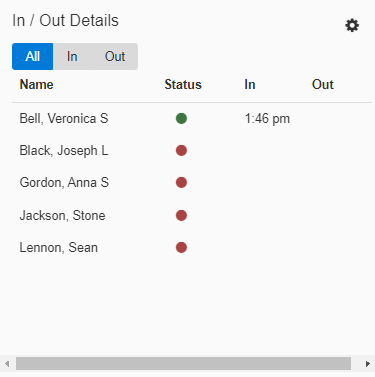Select the Gordon, Anna S name
Screen dimensions: 375x377
[64, 182]
